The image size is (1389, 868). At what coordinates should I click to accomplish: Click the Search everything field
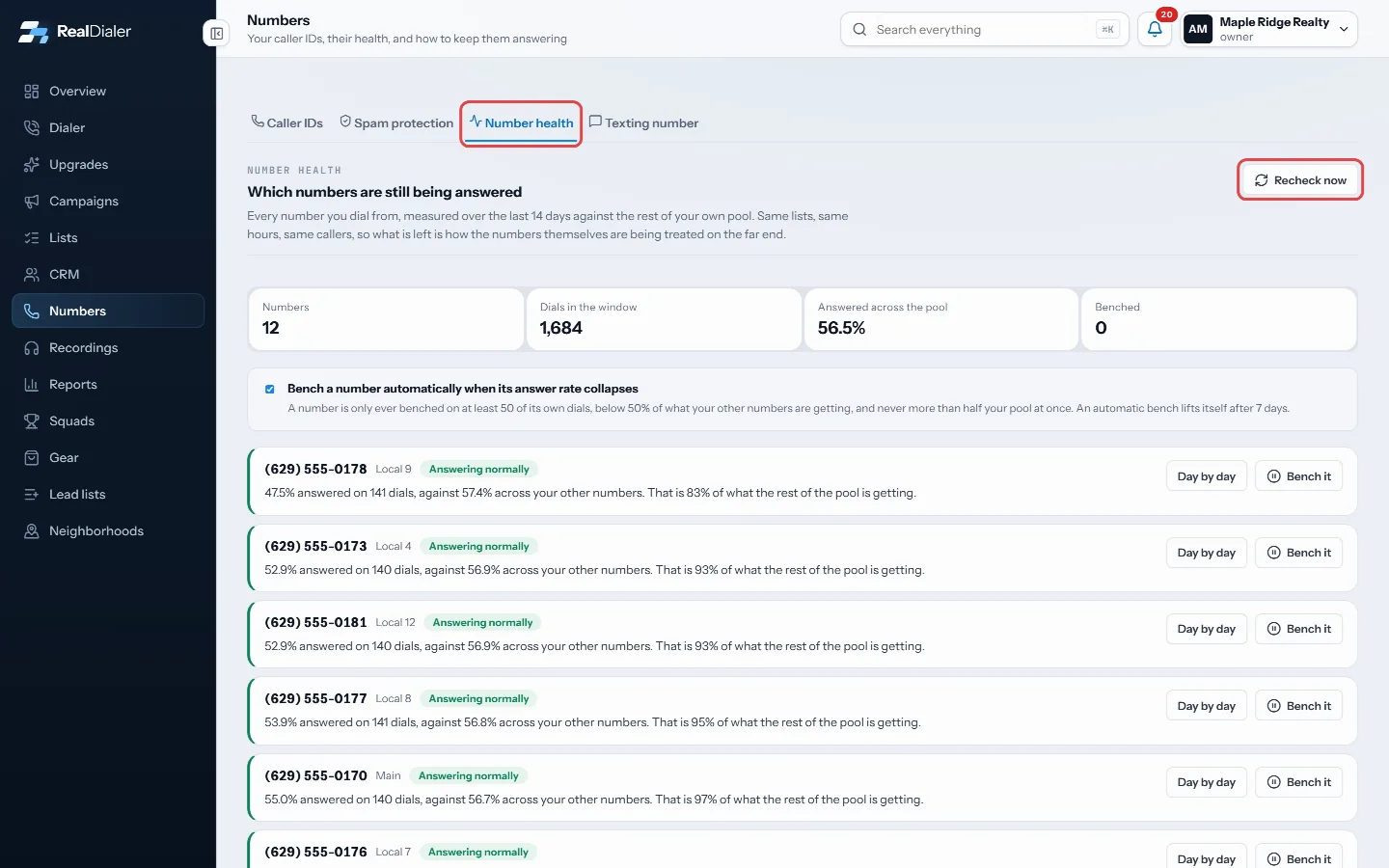click(x=985, y=30)
